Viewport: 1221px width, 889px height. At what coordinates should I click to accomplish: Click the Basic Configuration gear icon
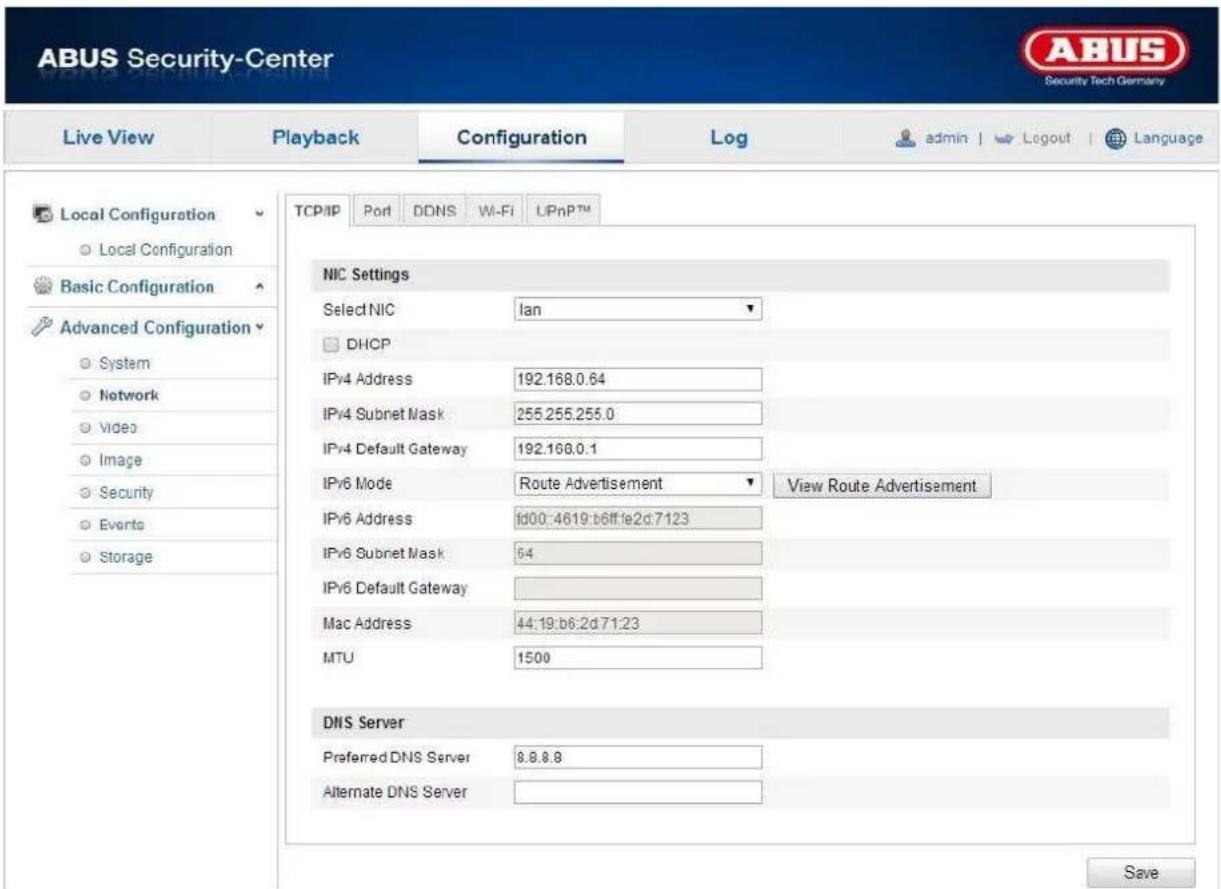tap(43, 287)
